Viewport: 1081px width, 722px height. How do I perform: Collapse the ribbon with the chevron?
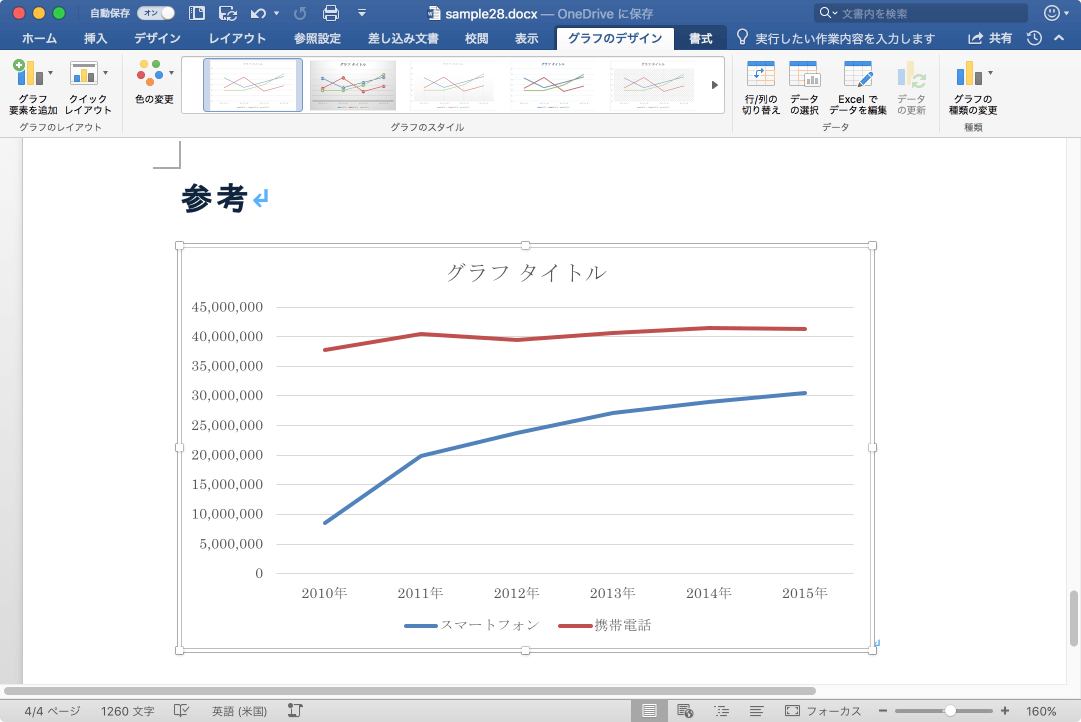1059,39
